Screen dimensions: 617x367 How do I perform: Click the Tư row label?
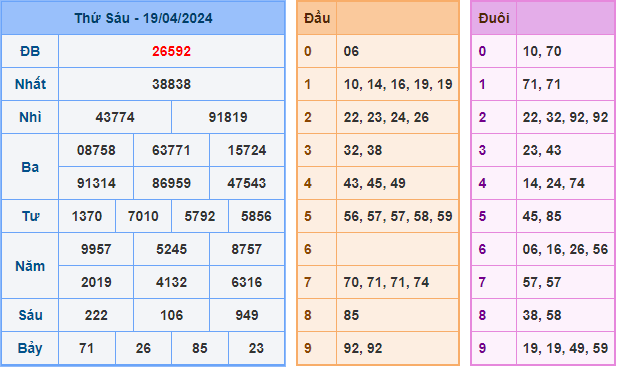[x=30, y=216]
